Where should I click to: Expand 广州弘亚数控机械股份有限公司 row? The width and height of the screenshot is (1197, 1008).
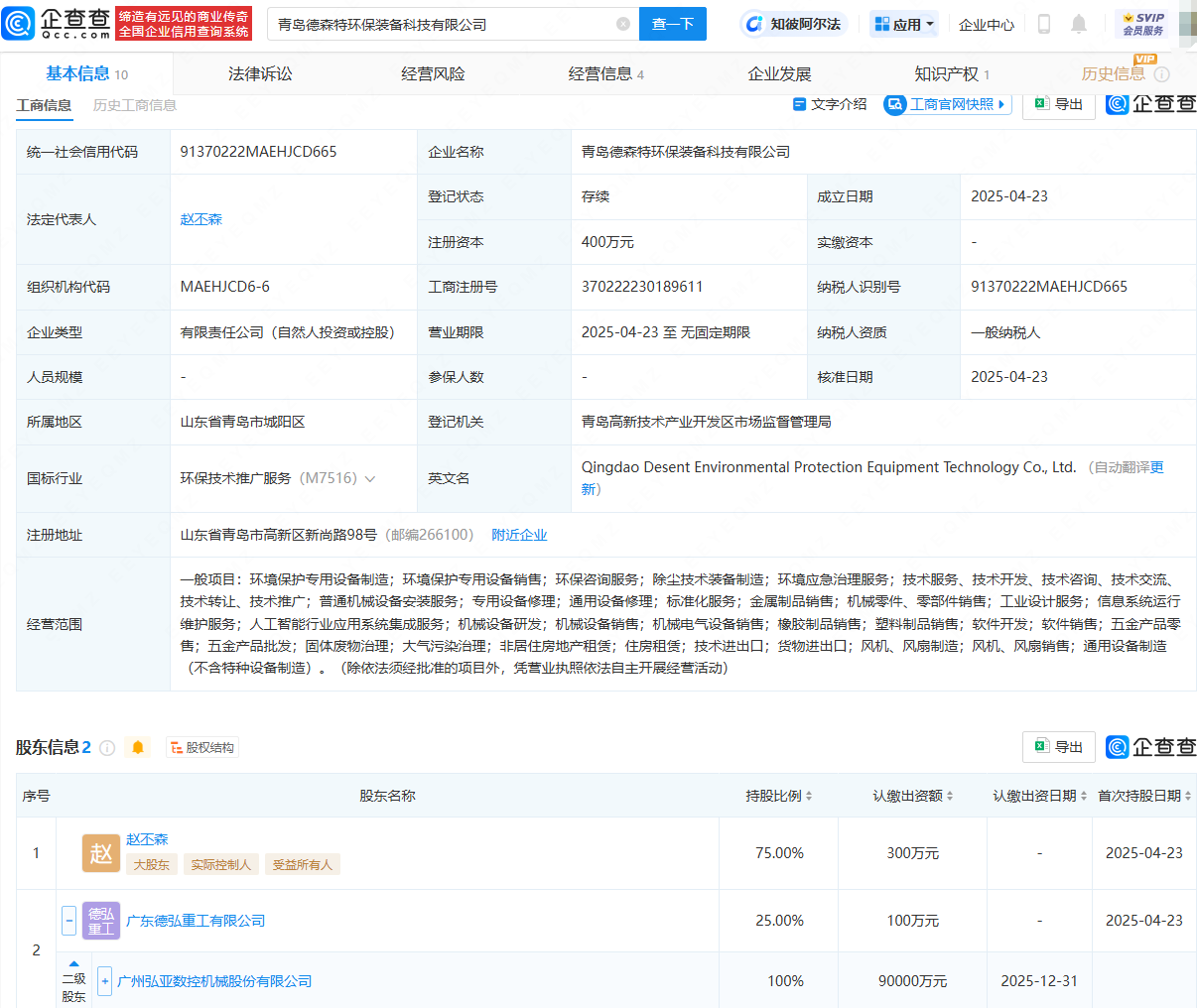tap(104, 981)
